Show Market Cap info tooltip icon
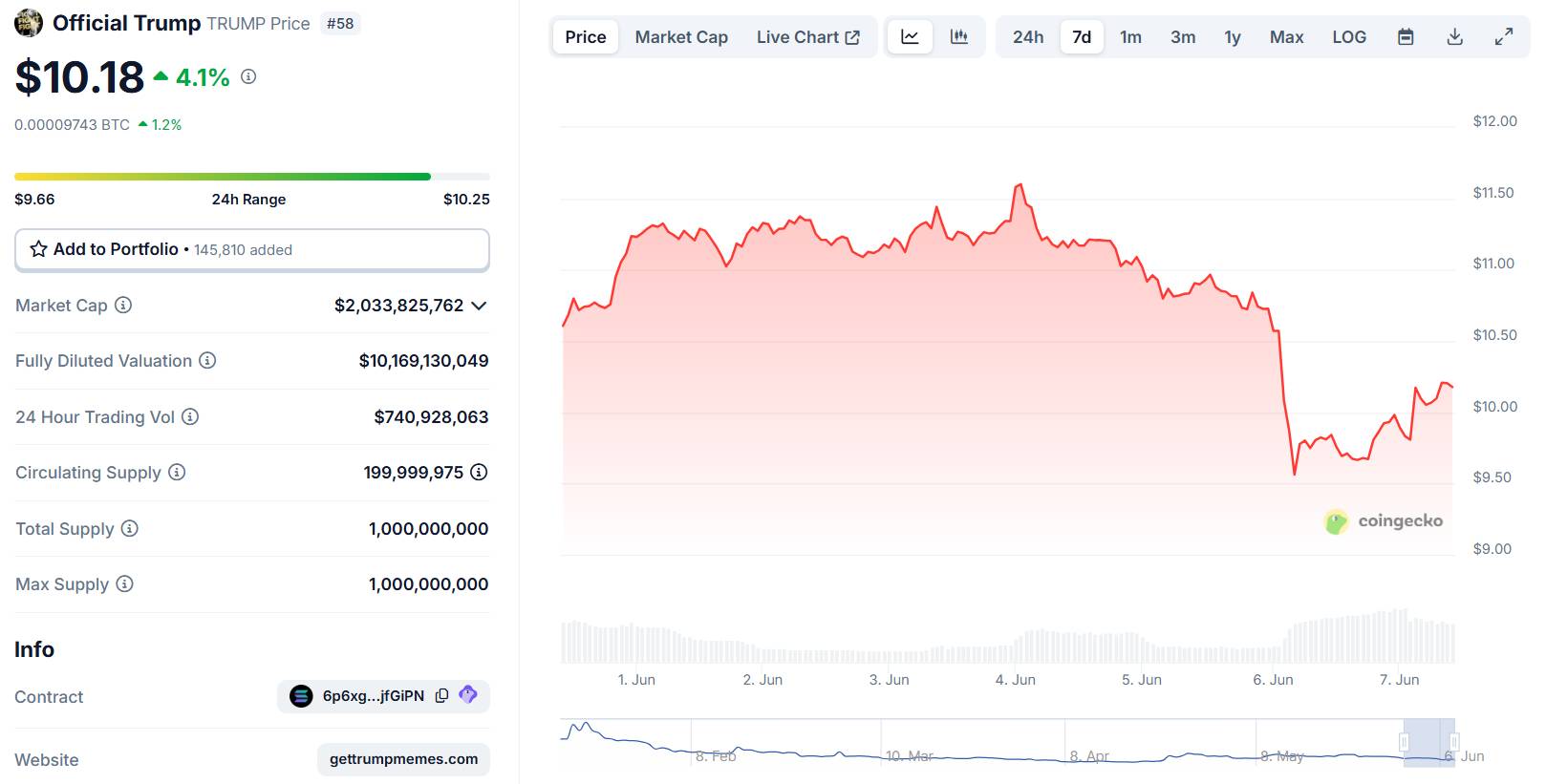The height and width of the screenshot is (784, 1546). pyautogui.click(x=123, y=306)
